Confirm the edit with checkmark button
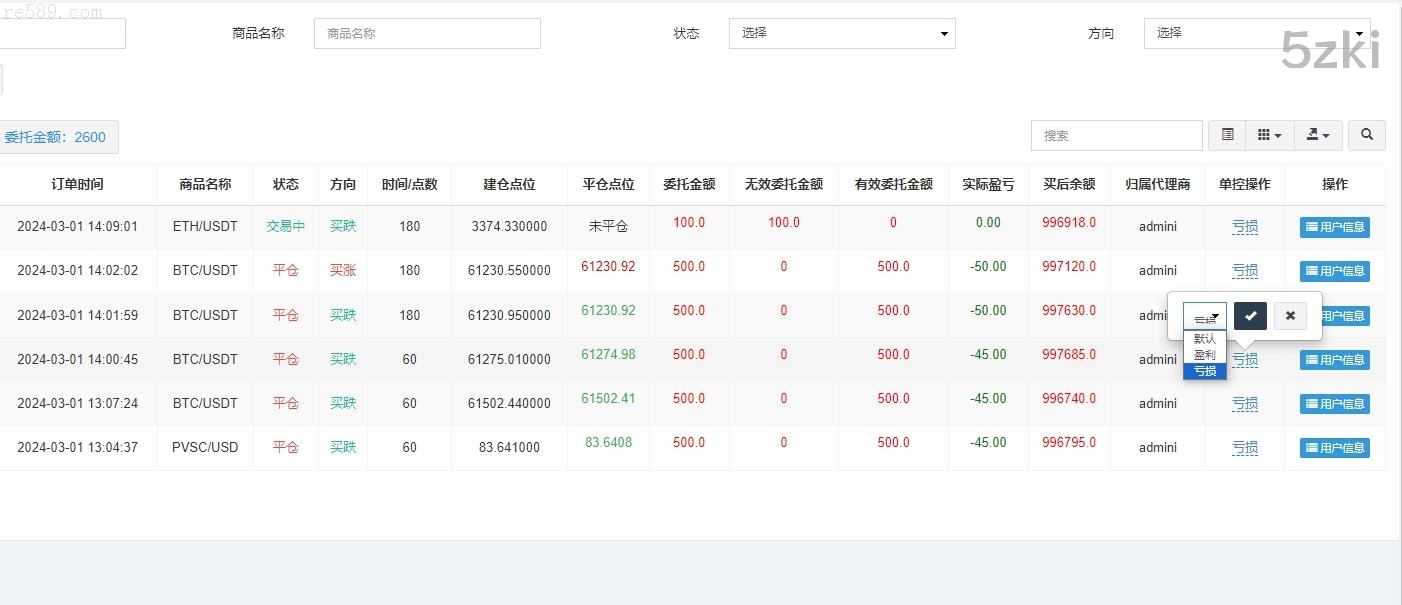Image resolution: width=1402 pixels, height=605 pixels. 1250,316
